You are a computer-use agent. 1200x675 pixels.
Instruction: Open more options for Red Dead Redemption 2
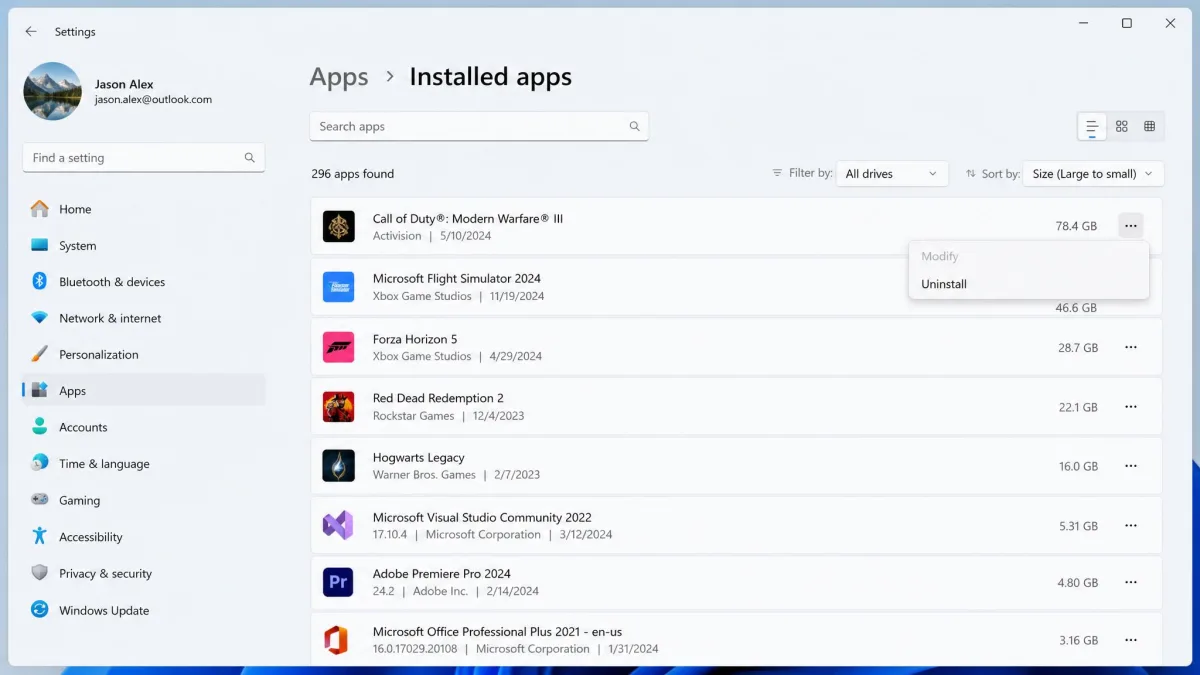1131,407
